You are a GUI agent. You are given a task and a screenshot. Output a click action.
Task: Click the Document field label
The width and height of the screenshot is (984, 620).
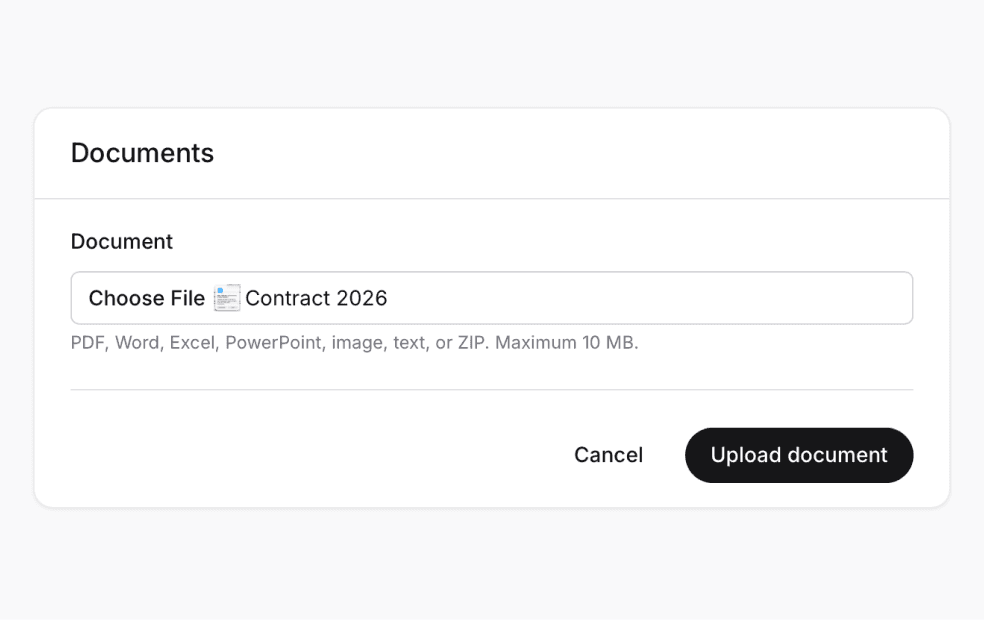click(121, 241)
